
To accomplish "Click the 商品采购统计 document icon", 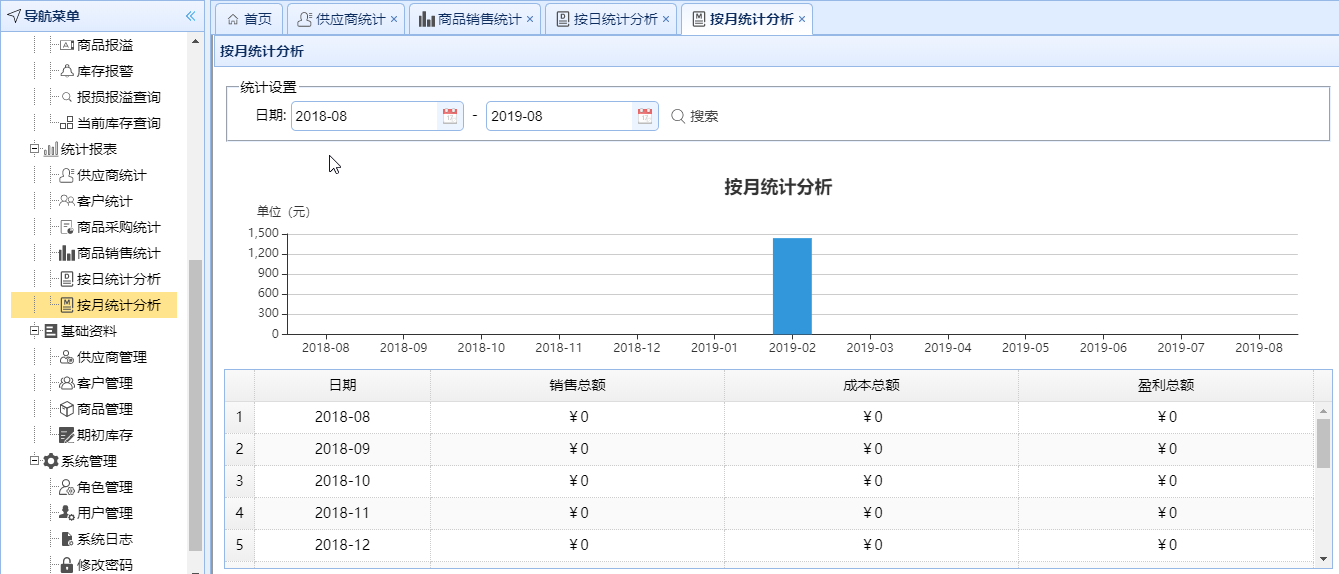I will point(67,227).
